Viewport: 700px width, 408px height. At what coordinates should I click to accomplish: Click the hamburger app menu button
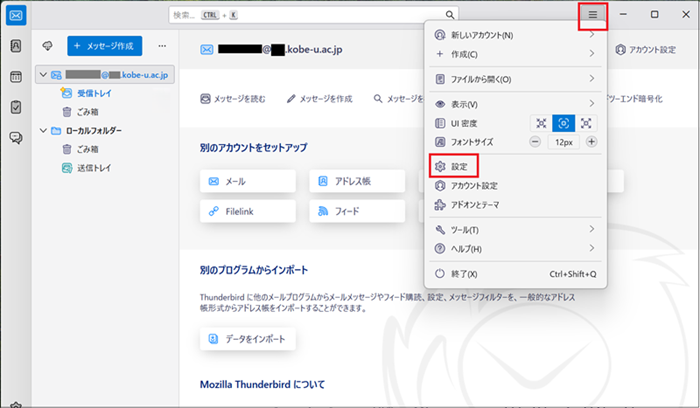592,15
